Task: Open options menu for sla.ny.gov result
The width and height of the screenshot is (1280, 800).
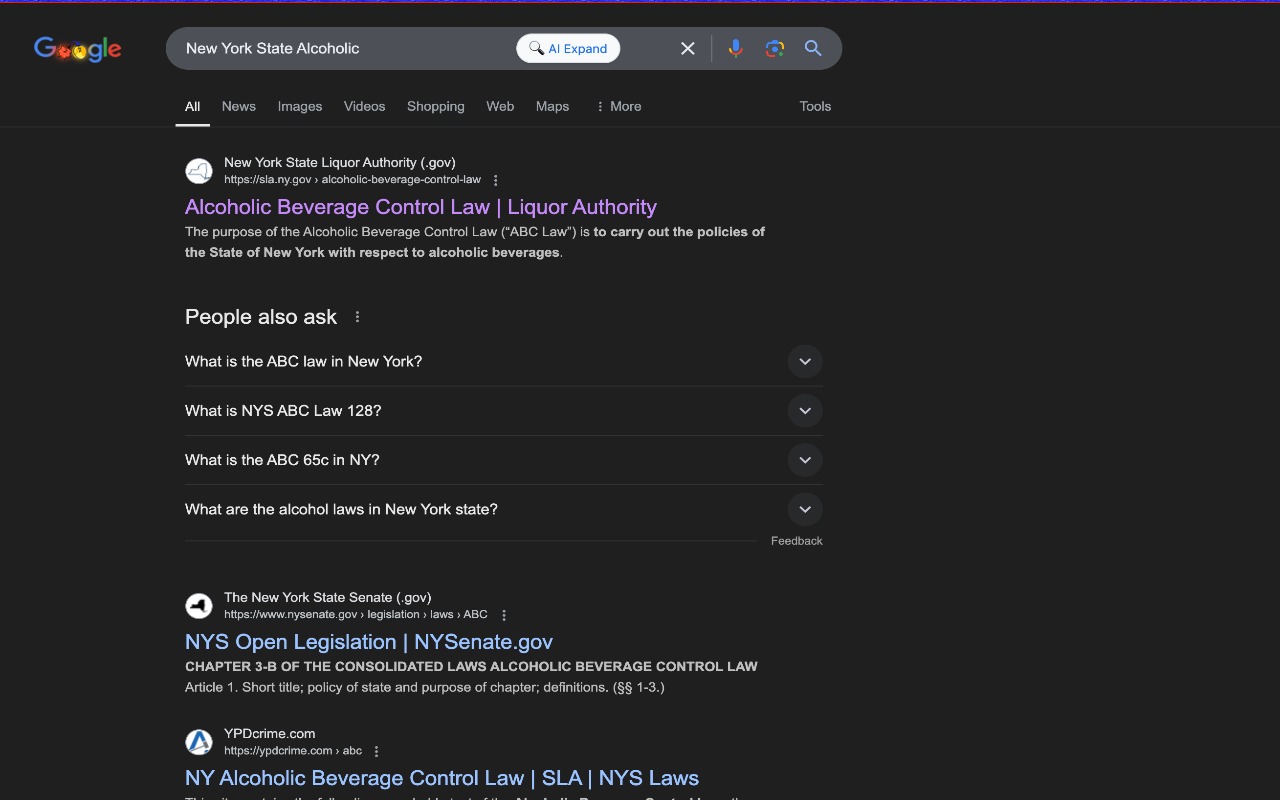Action: click(x=495, y=180)
